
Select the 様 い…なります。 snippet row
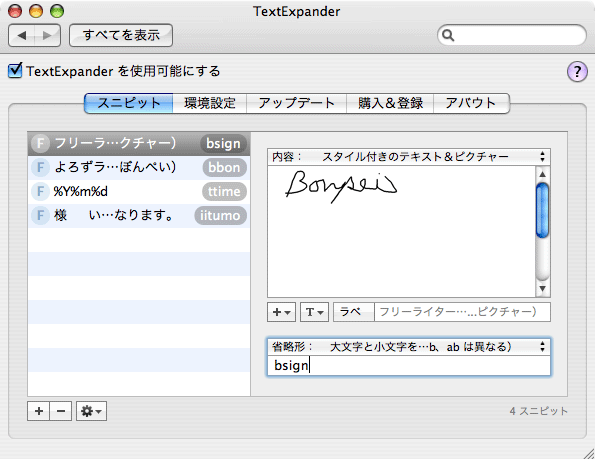(139, 215)
